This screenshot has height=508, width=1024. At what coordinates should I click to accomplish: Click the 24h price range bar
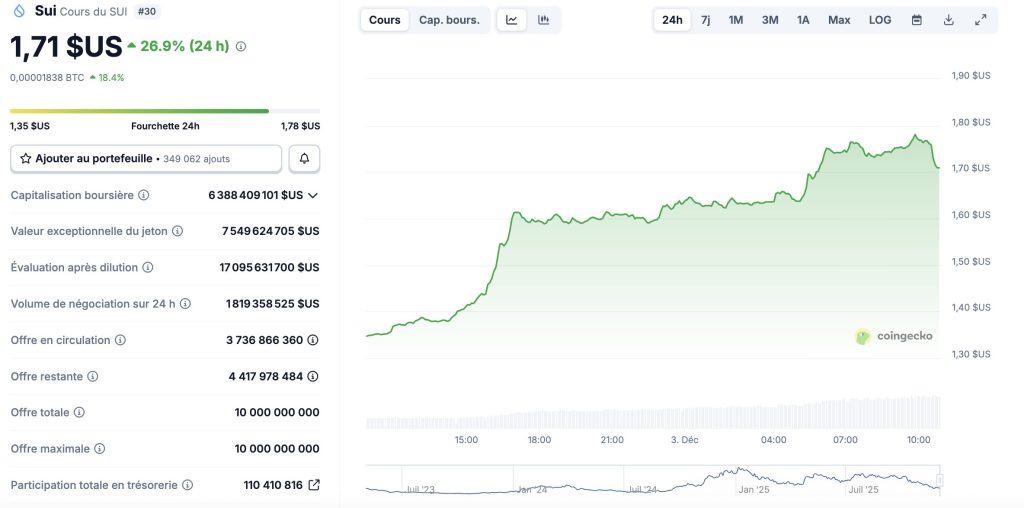165,111
